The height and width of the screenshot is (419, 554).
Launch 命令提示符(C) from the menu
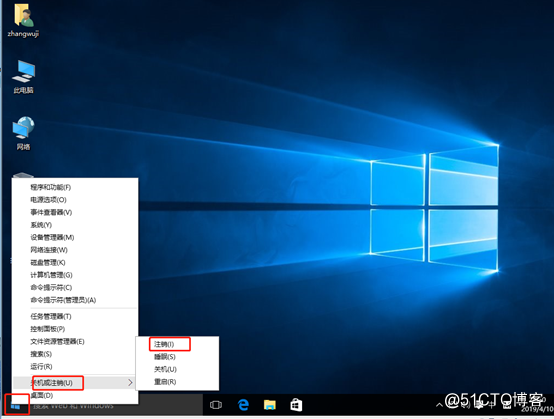pyautogui.click(x=75, y=288)
